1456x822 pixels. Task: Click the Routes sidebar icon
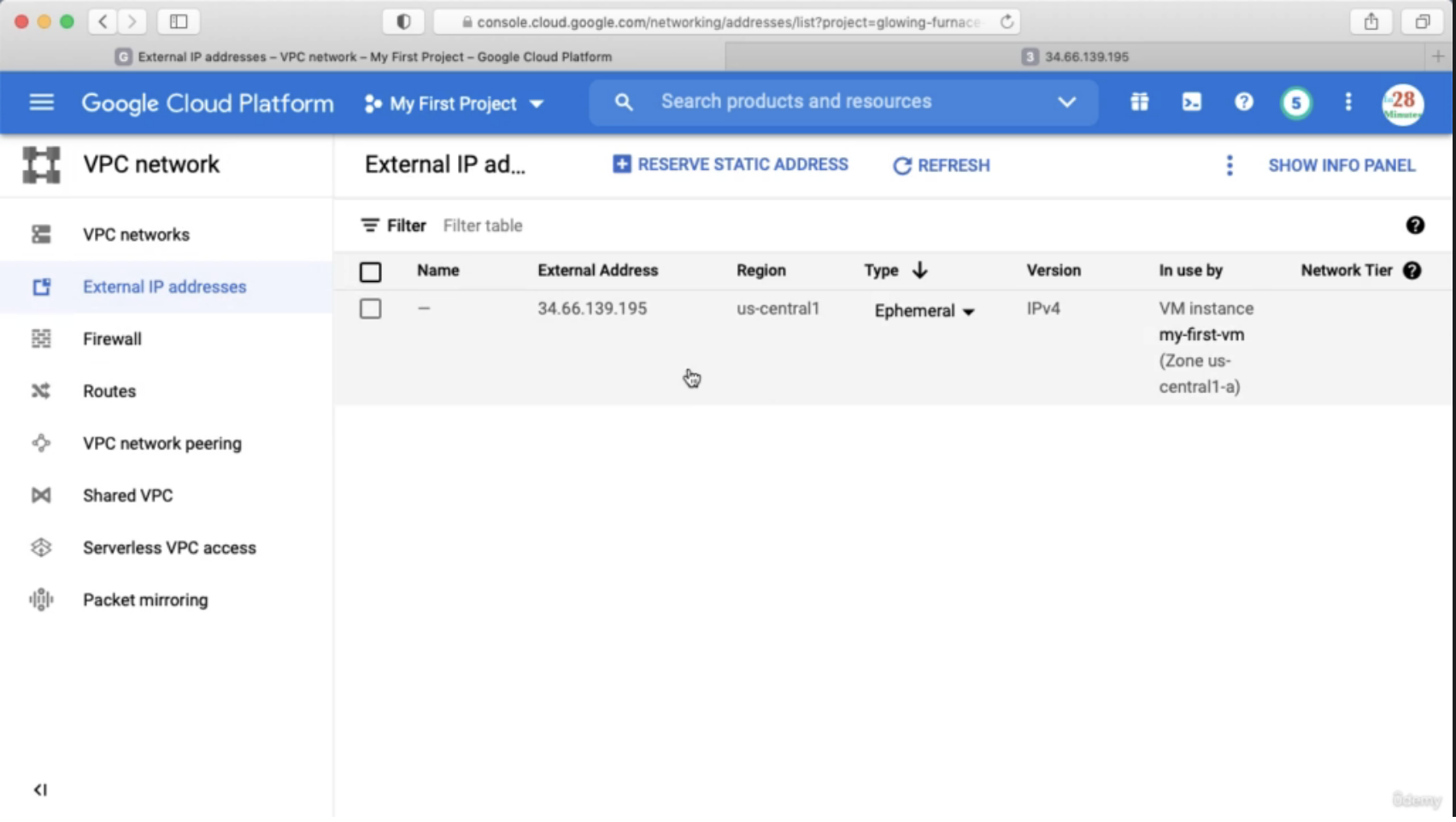tap(41, 391)
